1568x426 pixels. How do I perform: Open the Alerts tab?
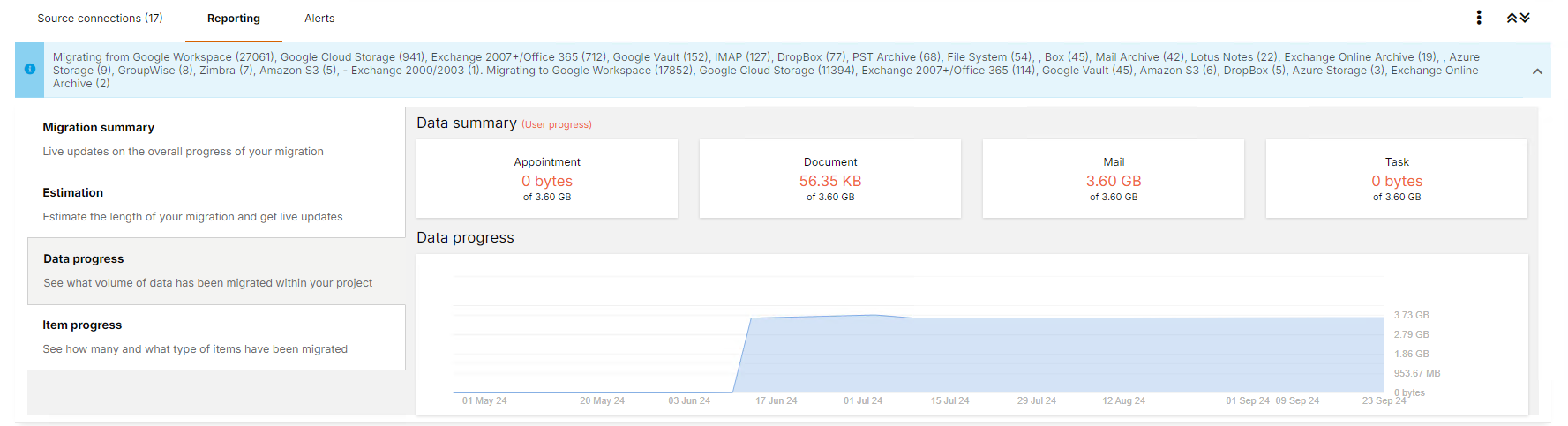pos(319,18)
